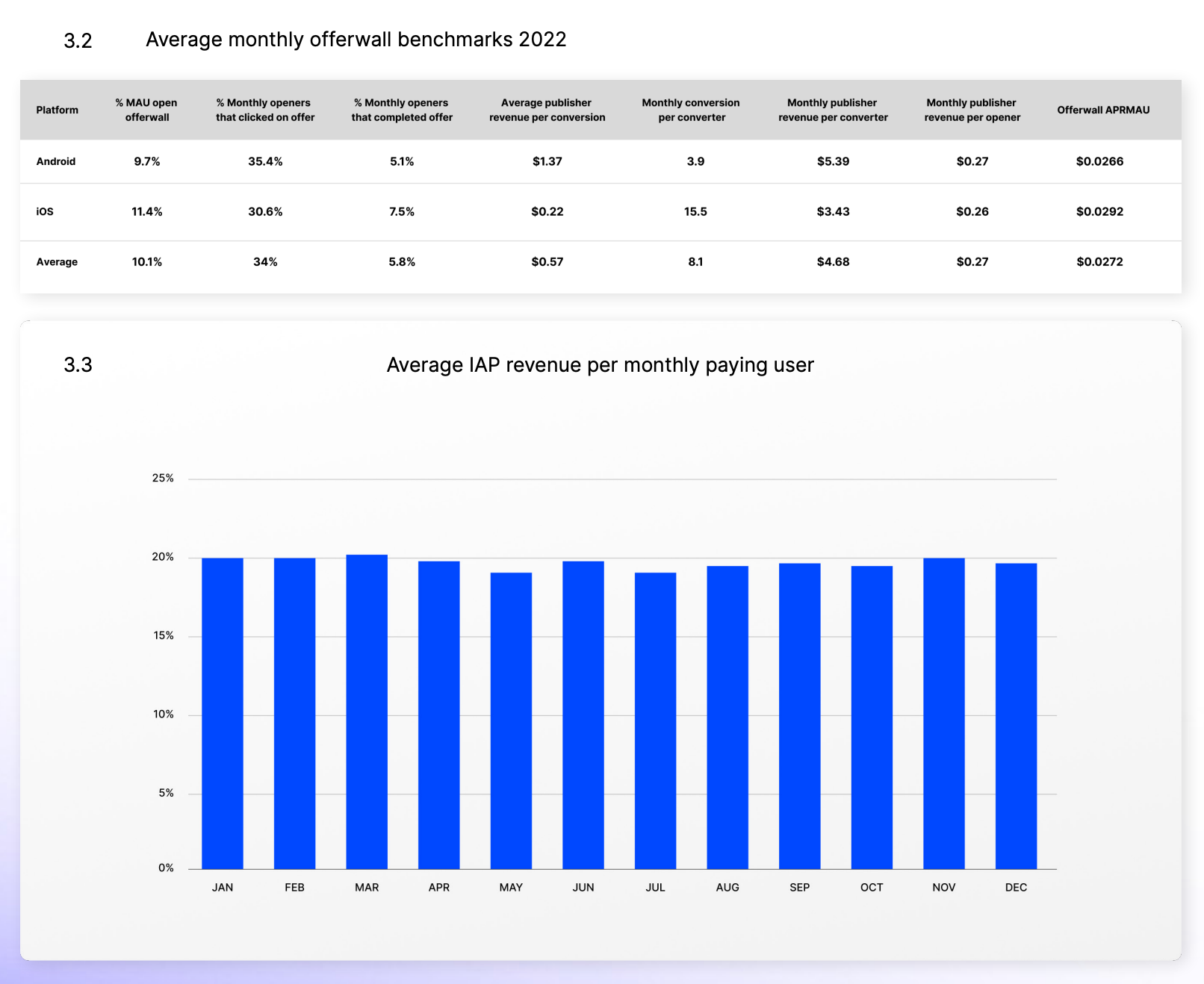Click iOS's $0.22 revenue per conversion
The height and width of the screenshot is (984, 1204).
click(547, 211)
